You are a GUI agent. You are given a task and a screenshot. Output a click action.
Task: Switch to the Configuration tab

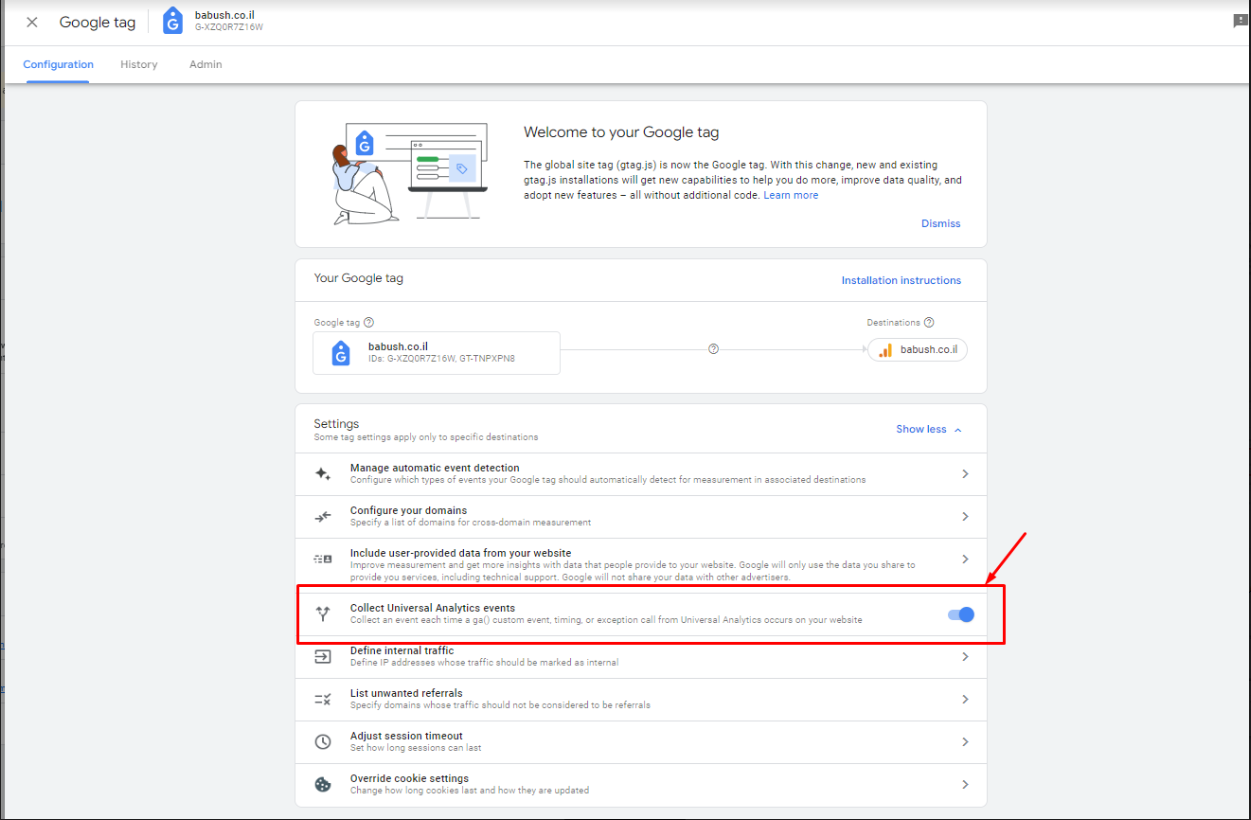[x=58, y=64]
